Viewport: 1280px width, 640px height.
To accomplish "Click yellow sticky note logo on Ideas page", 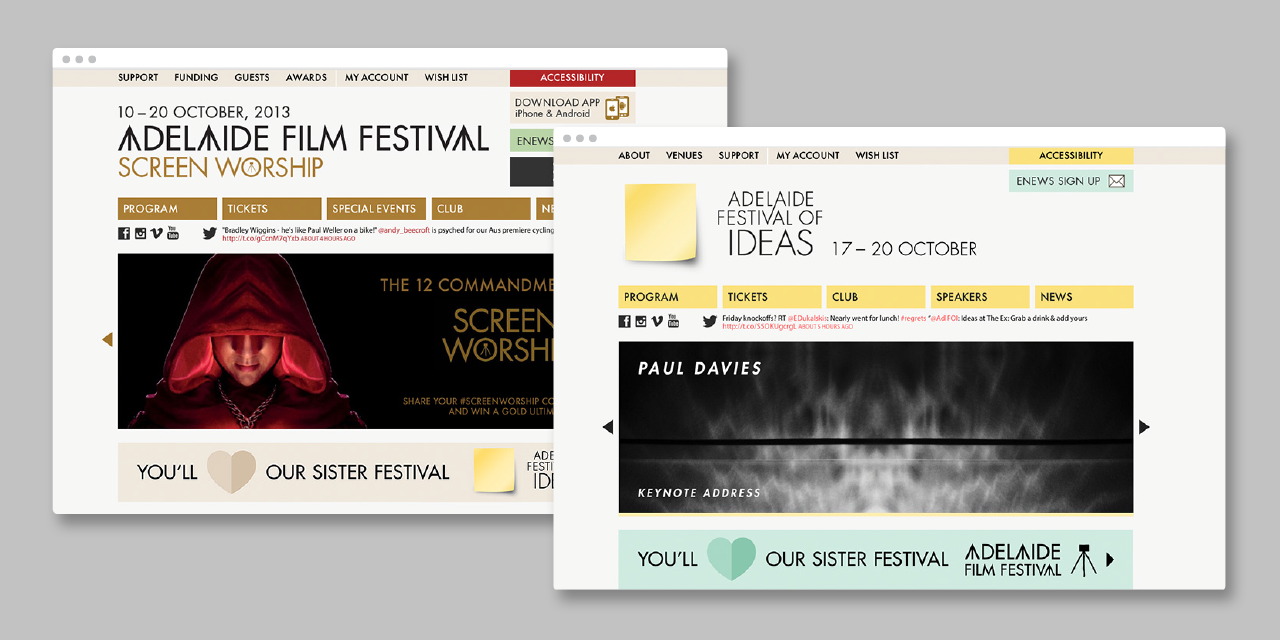I will coord(661,223).
